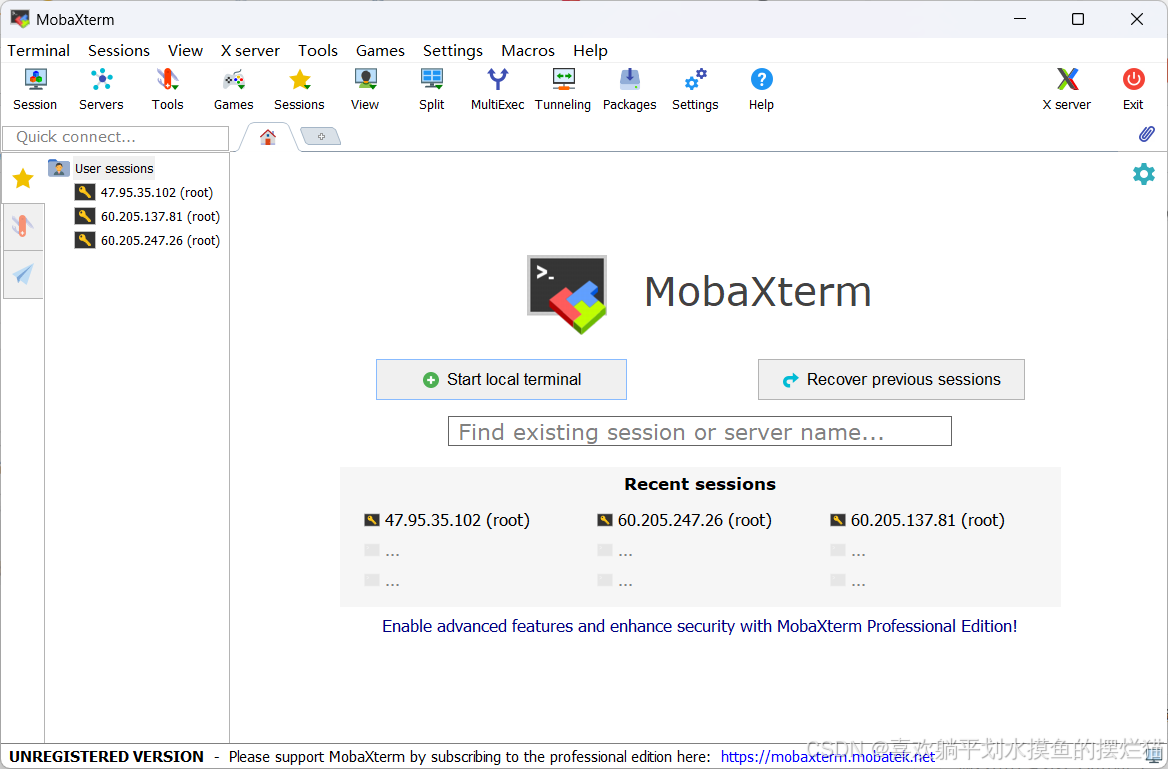This screenshot has height=769, width=1168.
Task: Open the Servers toolbar icon
Action: click(x=101, y=89)
